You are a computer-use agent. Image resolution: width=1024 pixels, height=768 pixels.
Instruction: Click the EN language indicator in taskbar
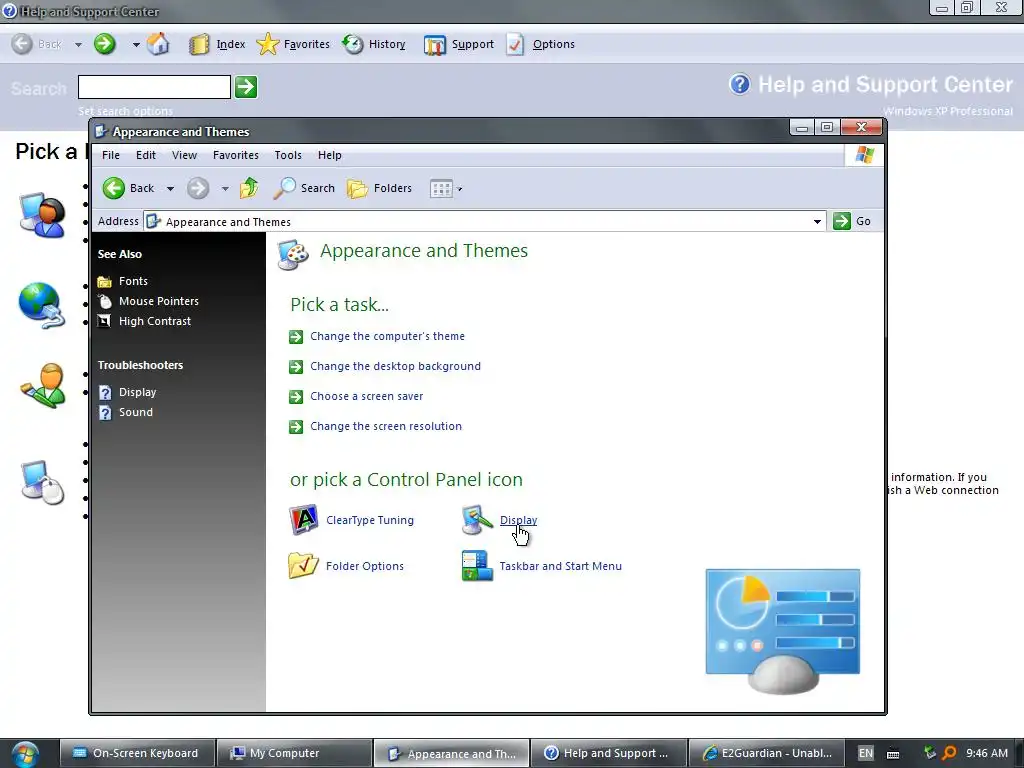point(865,753)
